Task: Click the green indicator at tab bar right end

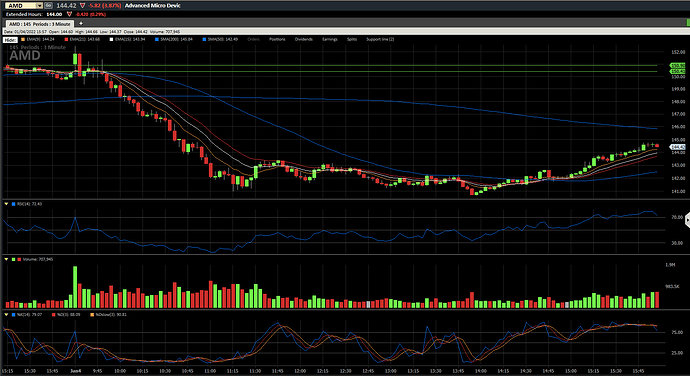Action: pyautogui.click(x=688, y=22)
